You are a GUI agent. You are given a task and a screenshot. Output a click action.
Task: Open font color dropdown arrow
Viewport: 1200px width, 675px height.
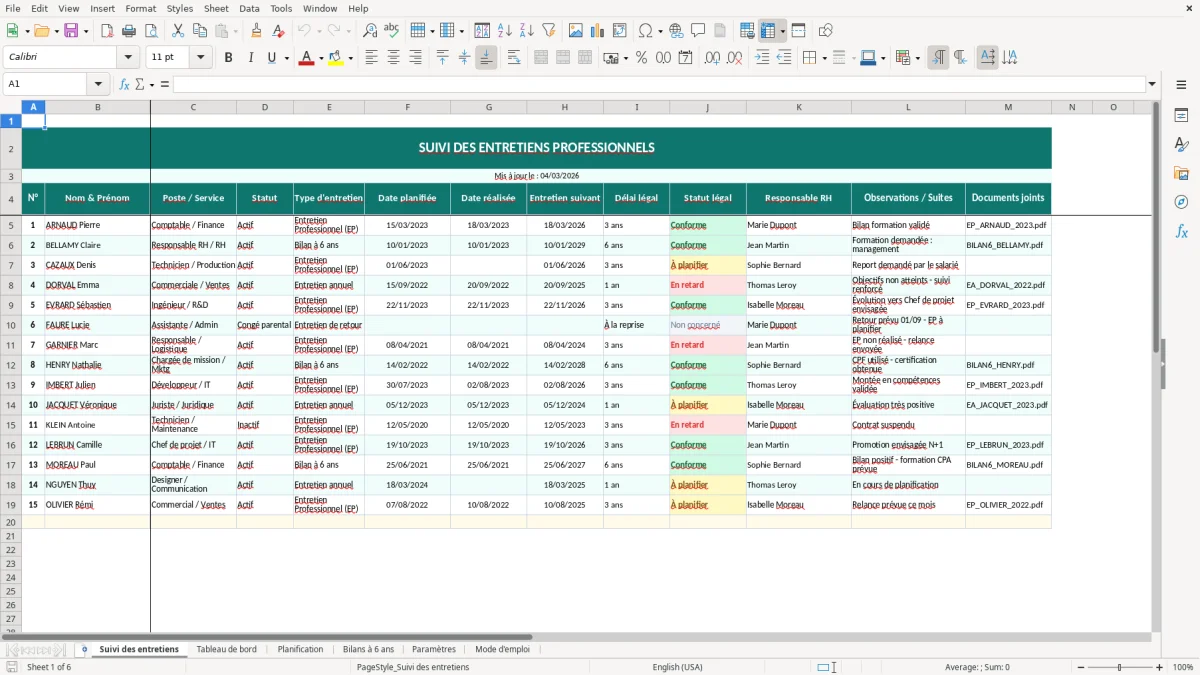[319, 58]
